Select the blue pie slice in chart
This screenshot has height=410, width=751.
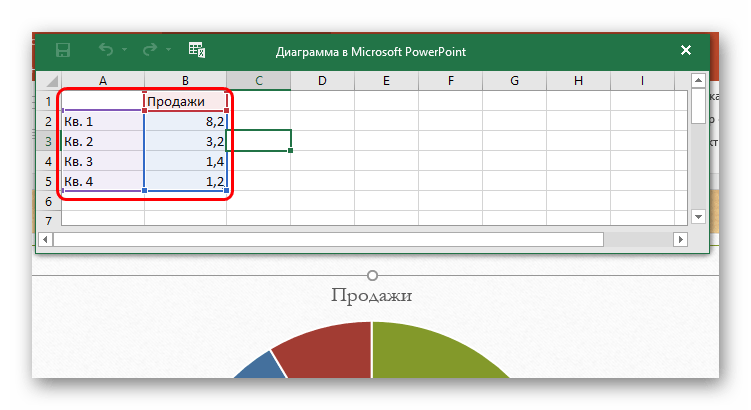(262, 368)
